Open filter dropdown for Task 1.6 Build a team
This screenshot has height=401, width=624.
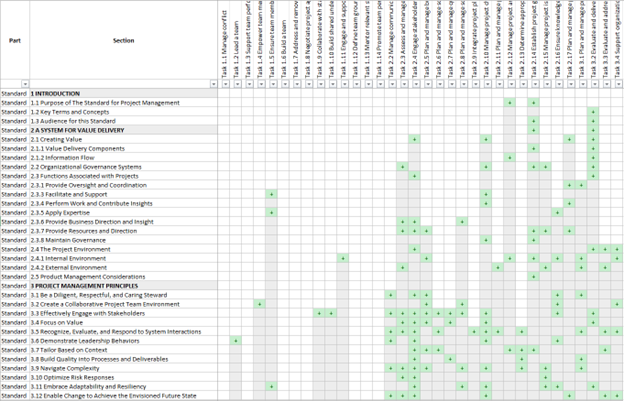click(285, 84)
